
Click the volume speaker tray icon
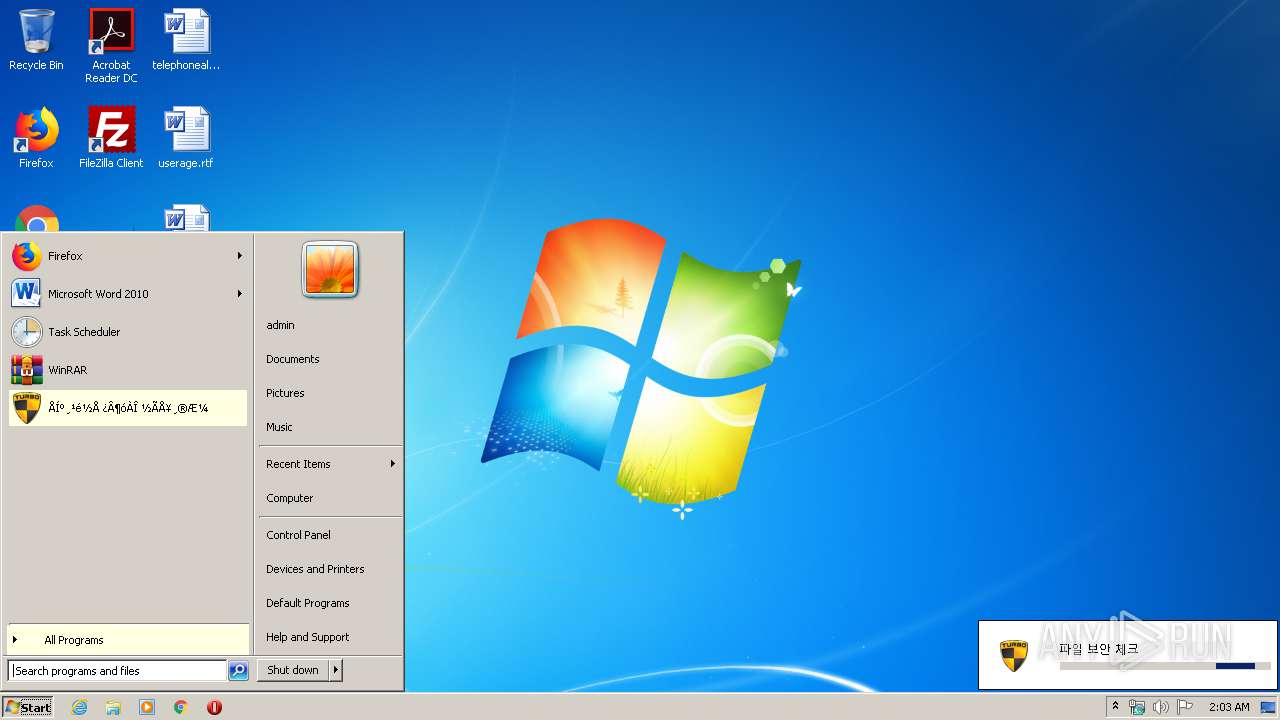click(1161, 707)
